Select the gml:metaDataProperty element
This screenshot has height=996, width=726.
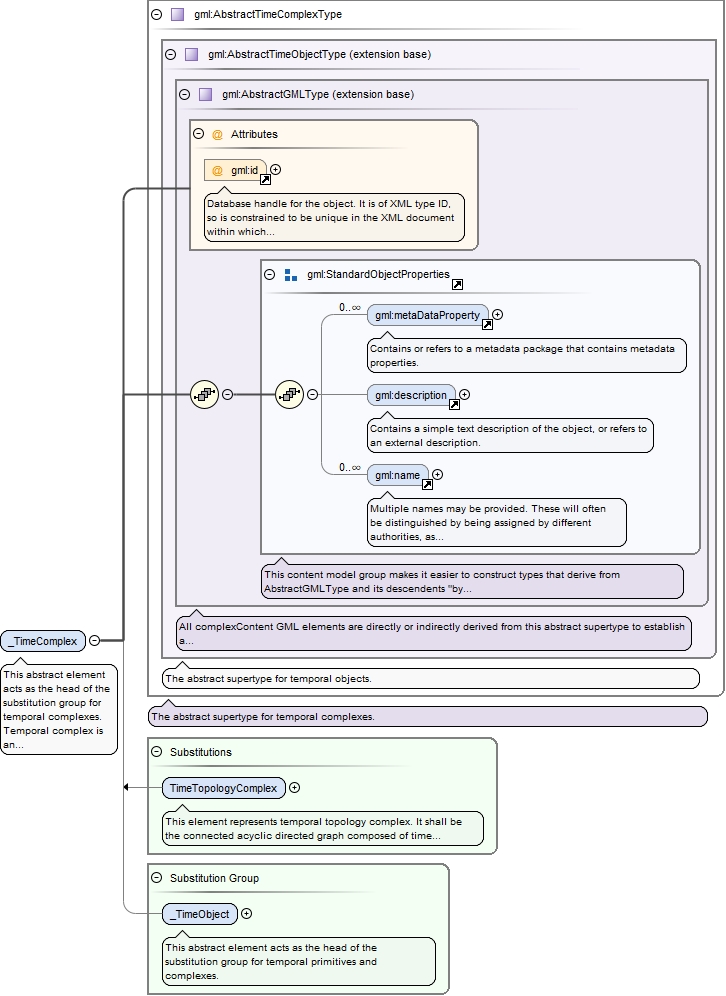coord(427,315)
